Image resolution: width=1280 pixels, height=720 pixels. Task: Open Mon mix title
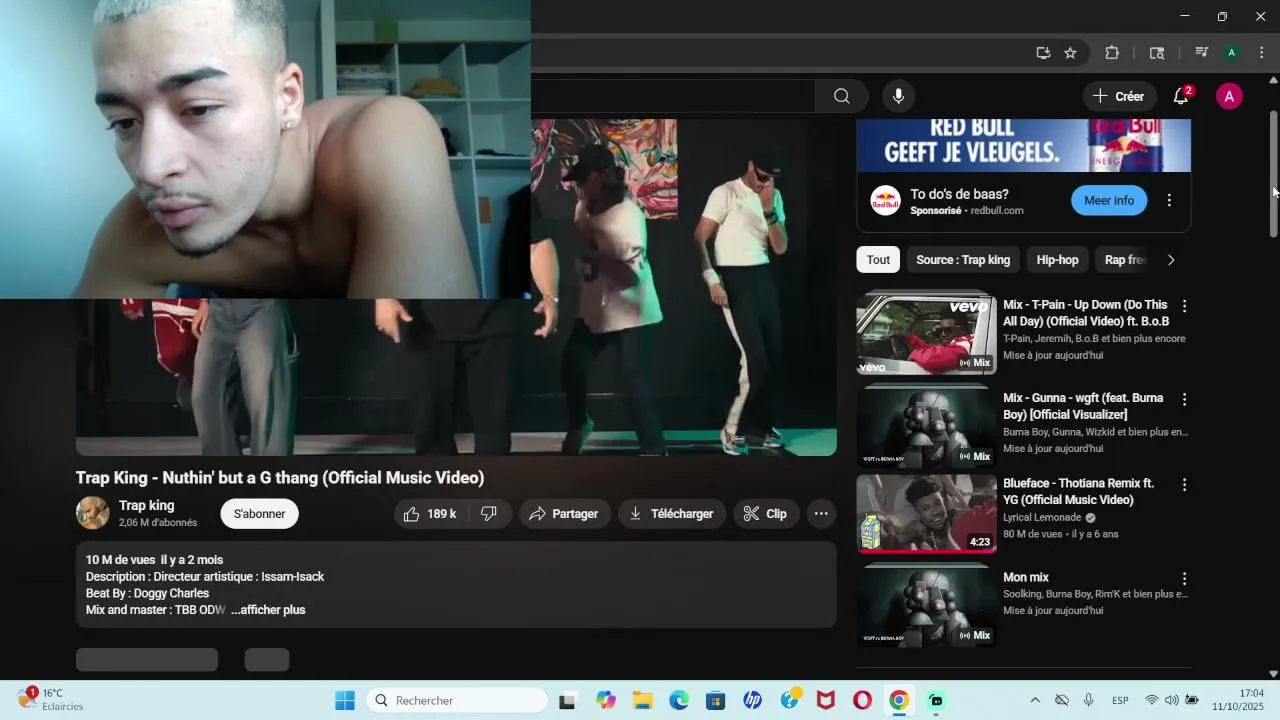(1026, 578)
